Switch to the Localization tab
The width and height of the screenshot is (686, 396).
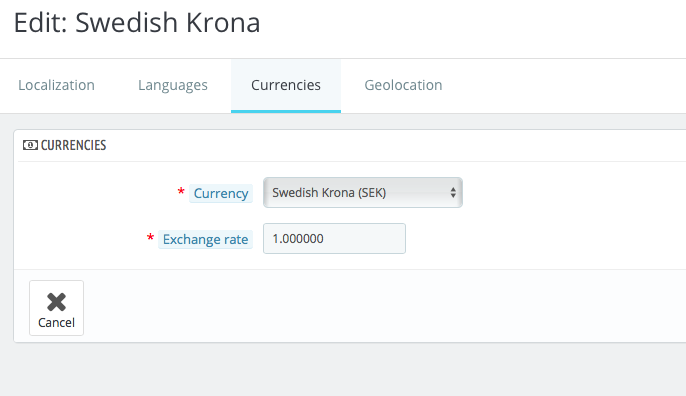pyautogui.click(x=56, y=85)
